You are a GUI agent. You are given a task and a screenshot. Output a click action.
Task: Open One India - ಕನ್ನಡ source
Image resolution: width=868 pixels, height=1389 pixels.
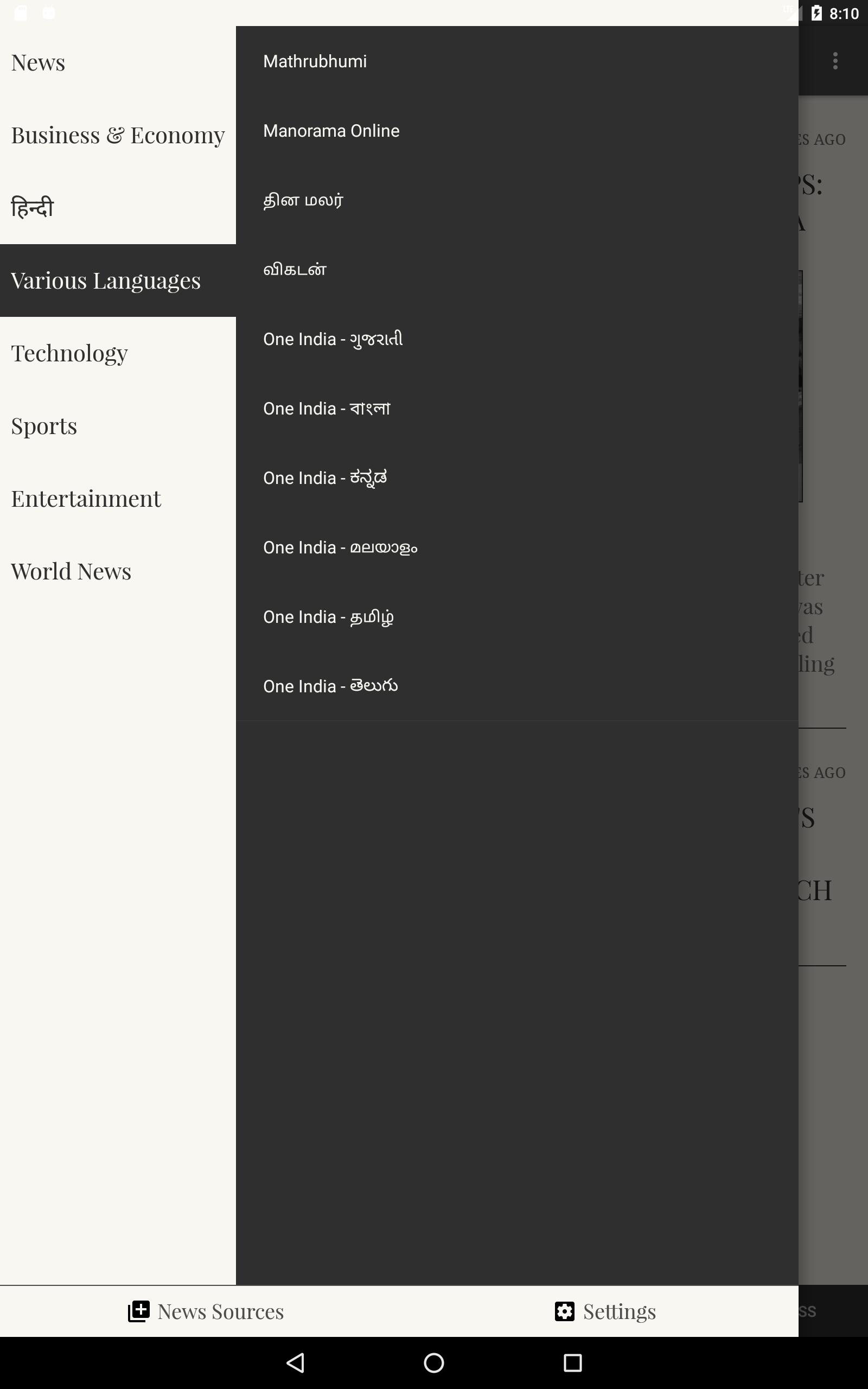(x=516, y=478)
